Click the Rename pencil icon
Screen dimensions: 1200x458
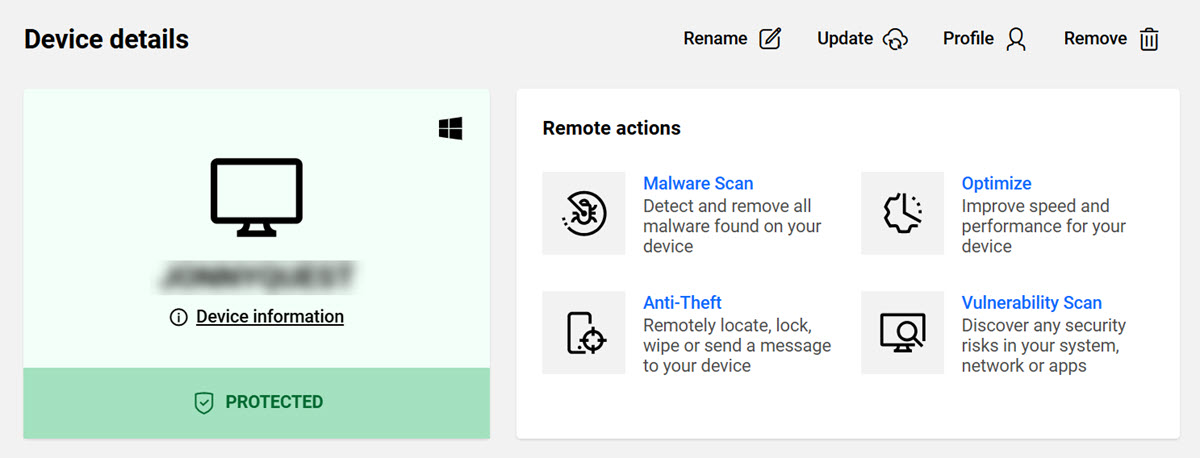tap(770, 39)
